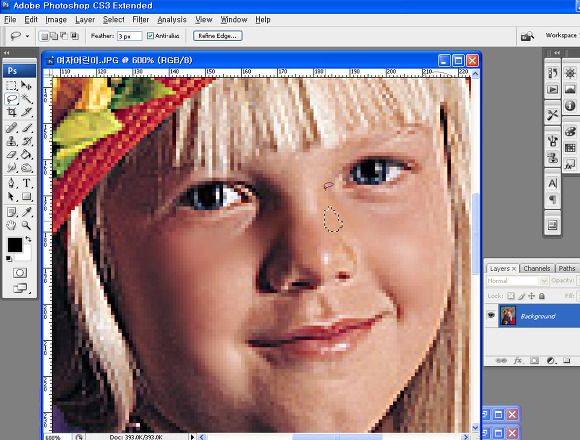The height and width of the screenshot is (440, 580).
Task: Open the Info panel icon
Action: [570, 106]
